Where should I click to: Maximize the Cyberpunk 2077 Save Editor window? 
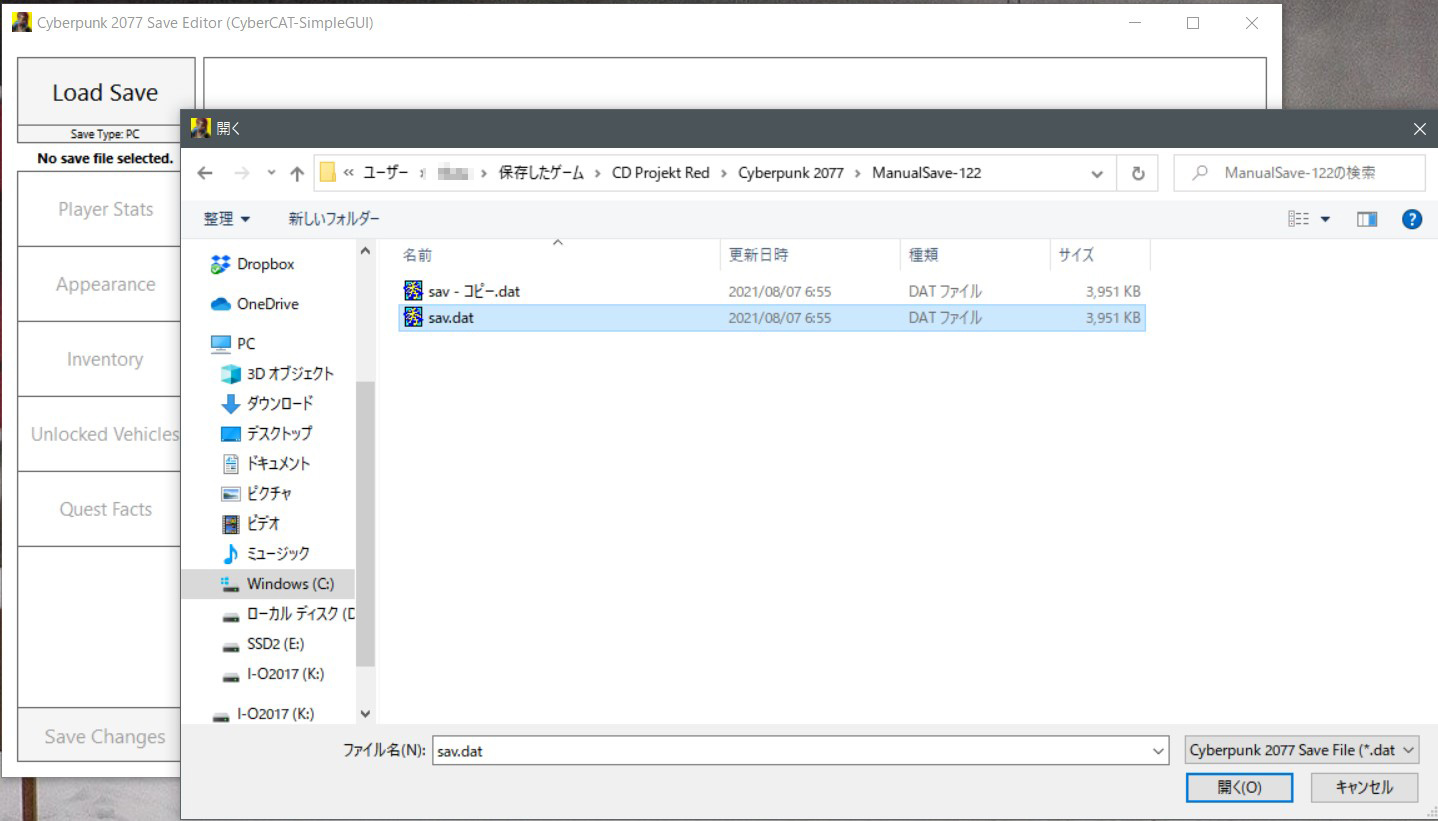1193,23
